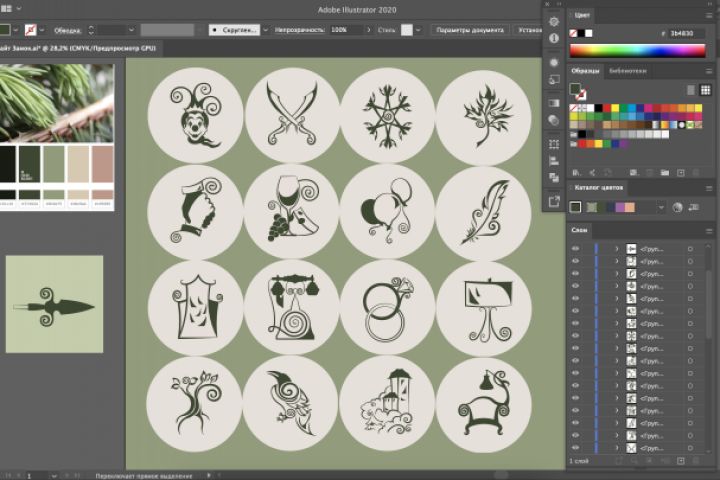Create a new color group folder icon
Viewport: 720px width, 480px height.
coord(664,173)
